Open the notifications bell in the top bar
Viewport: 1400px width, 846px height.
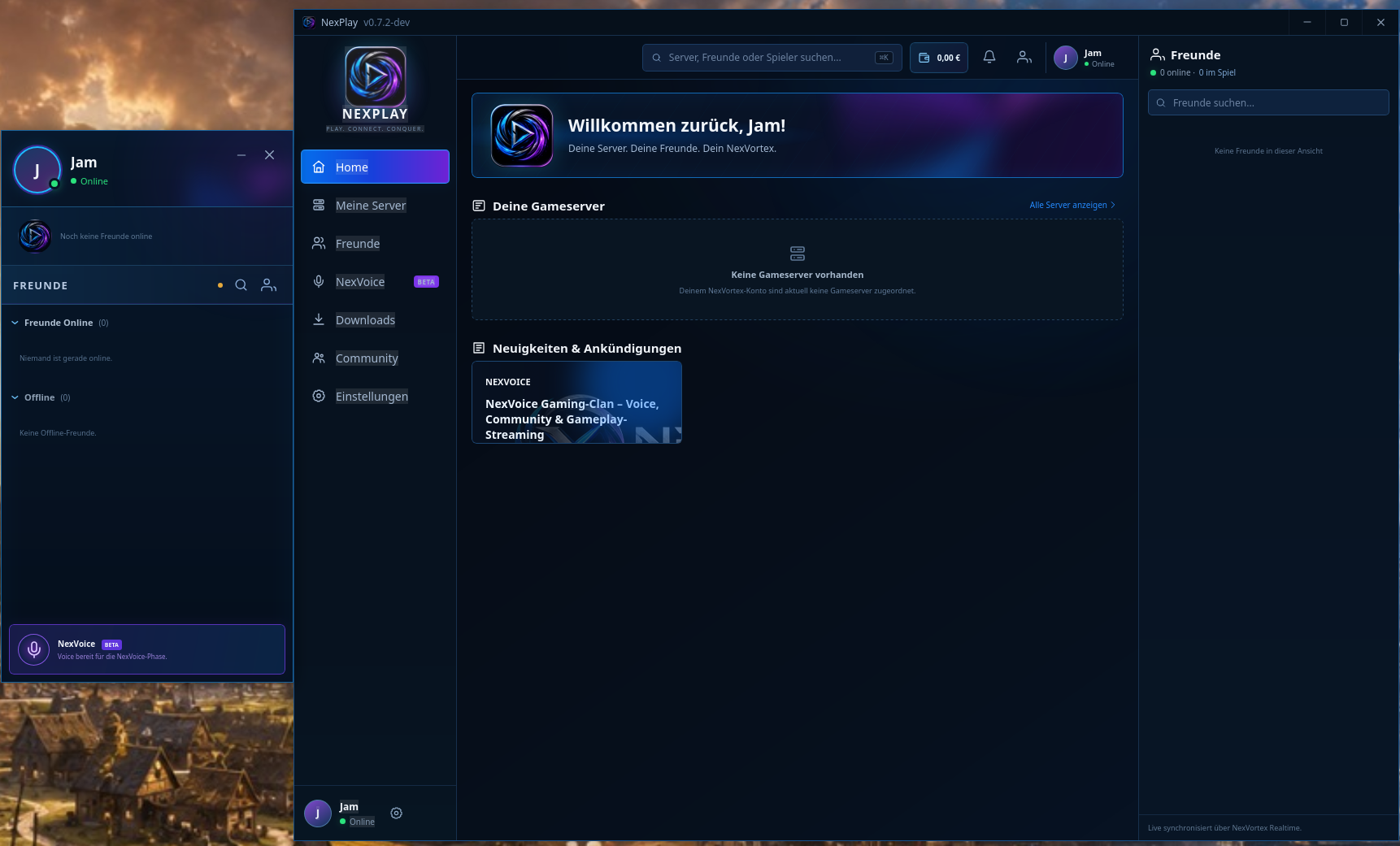(989, 57)
